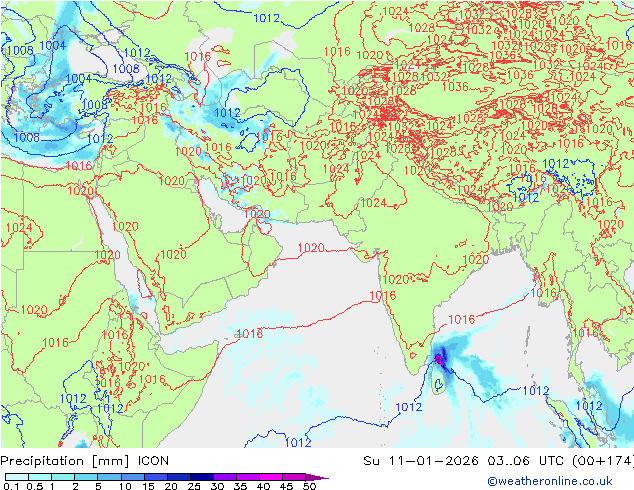Click the arrow tip beyond the 50 mm legend
Screen dimensions: 634x490
317,477
